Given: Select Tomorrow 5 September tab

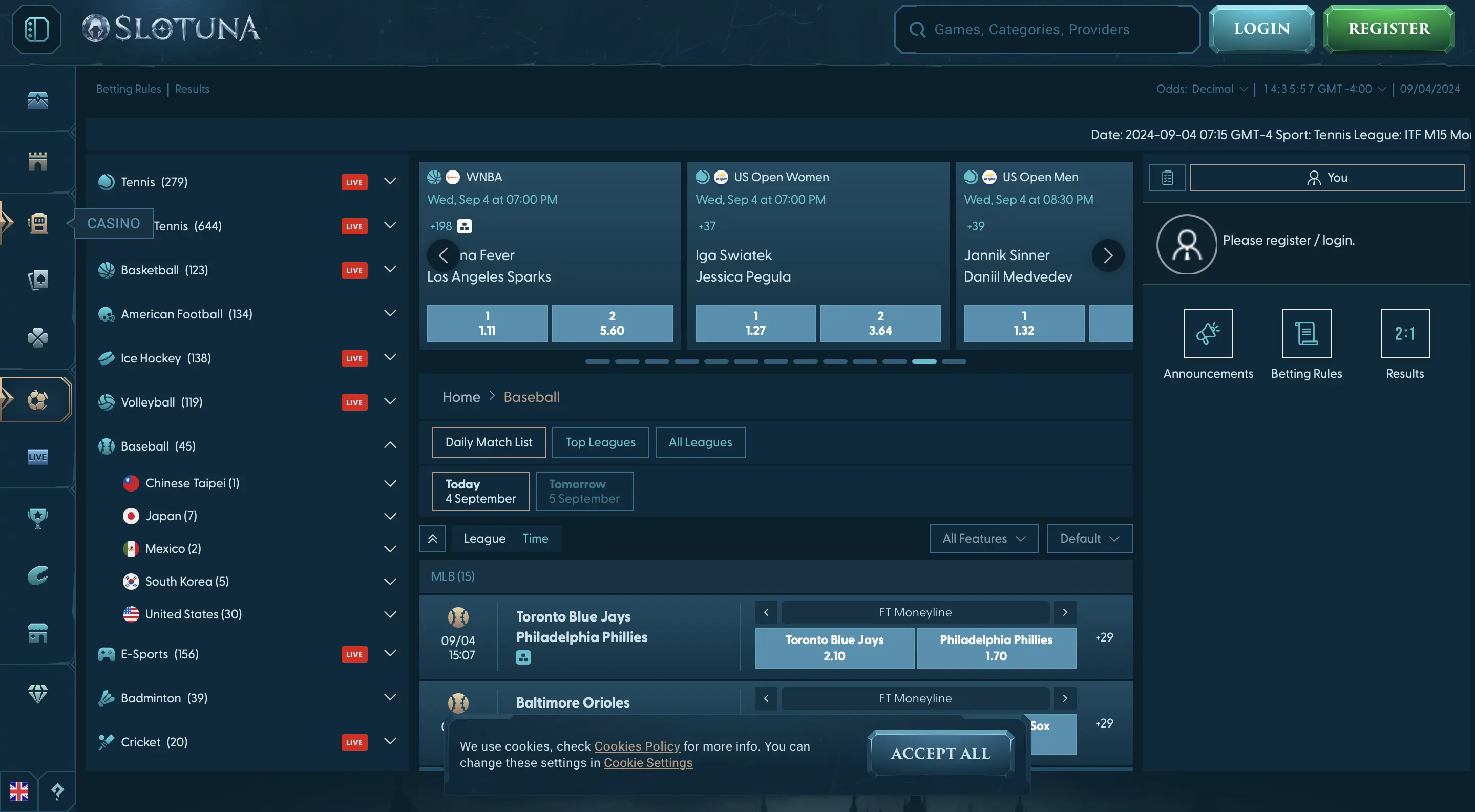Looking at the screenshot, I should pos(584,491).
